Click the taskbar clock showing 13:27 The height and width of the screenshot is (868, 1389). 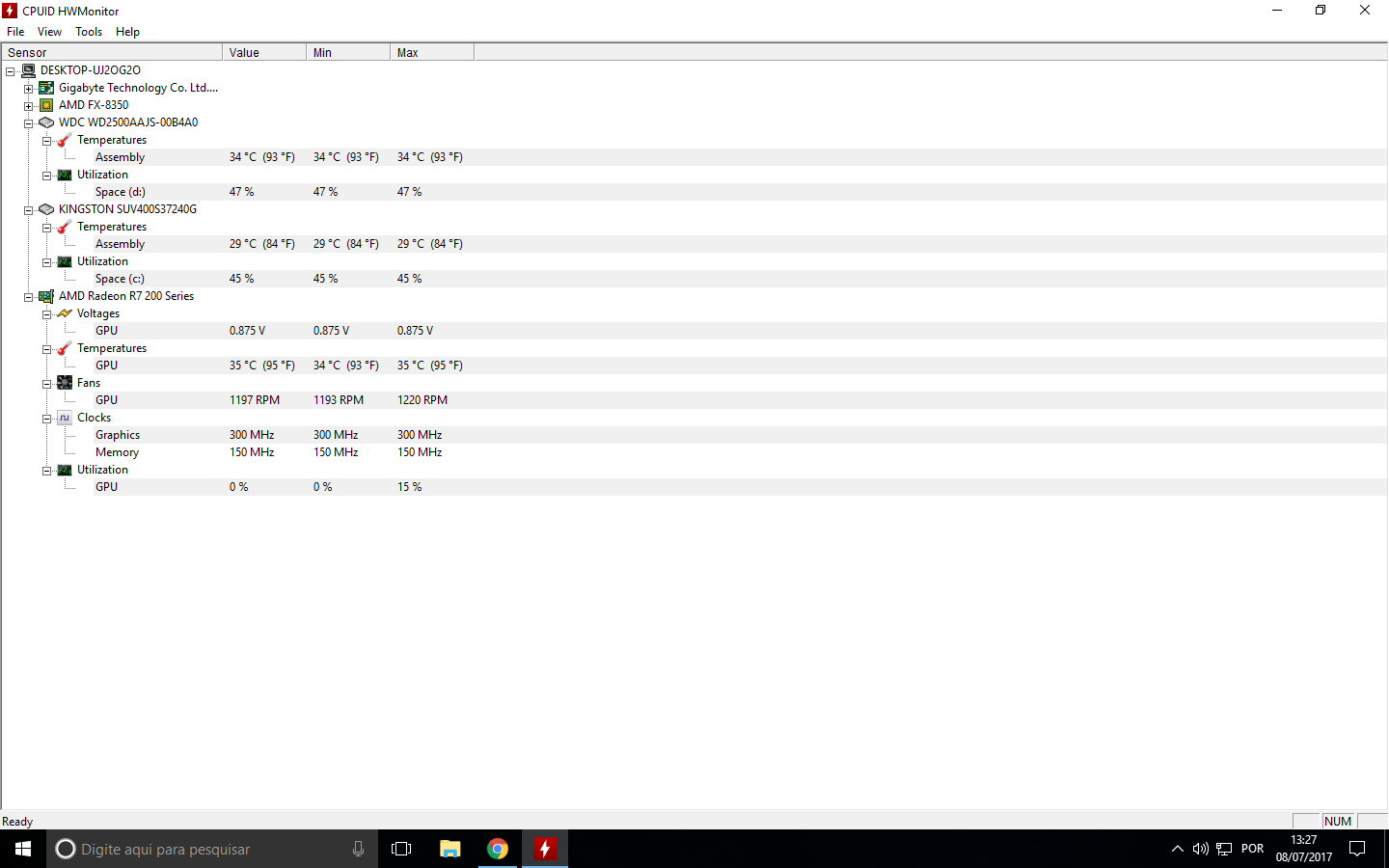(1304, 849)
